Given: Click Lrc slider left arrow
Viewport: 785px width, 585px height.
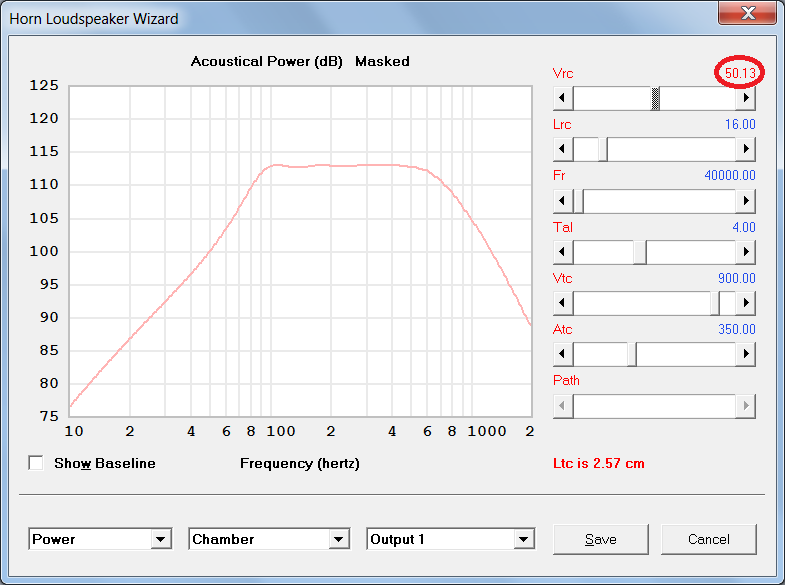Looking at the screenshot, I should [x=563, y=149].
